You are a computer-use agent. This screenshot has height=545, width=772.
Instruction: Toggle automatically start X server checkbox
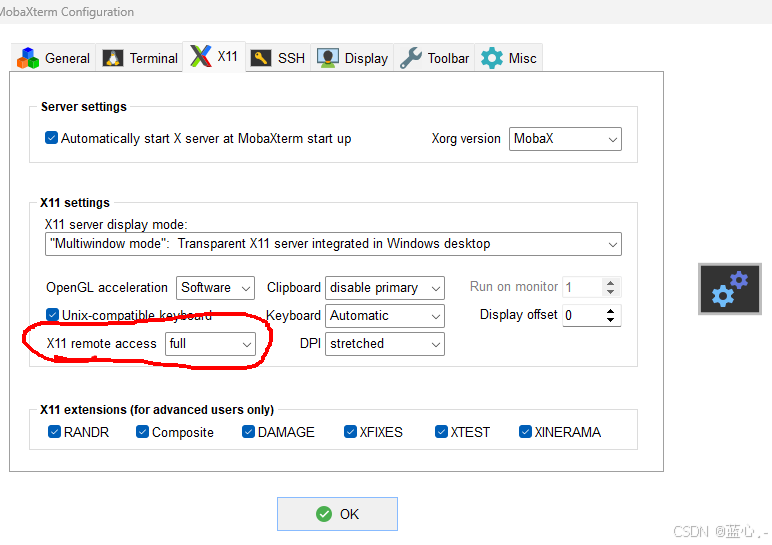click(51, 138)
